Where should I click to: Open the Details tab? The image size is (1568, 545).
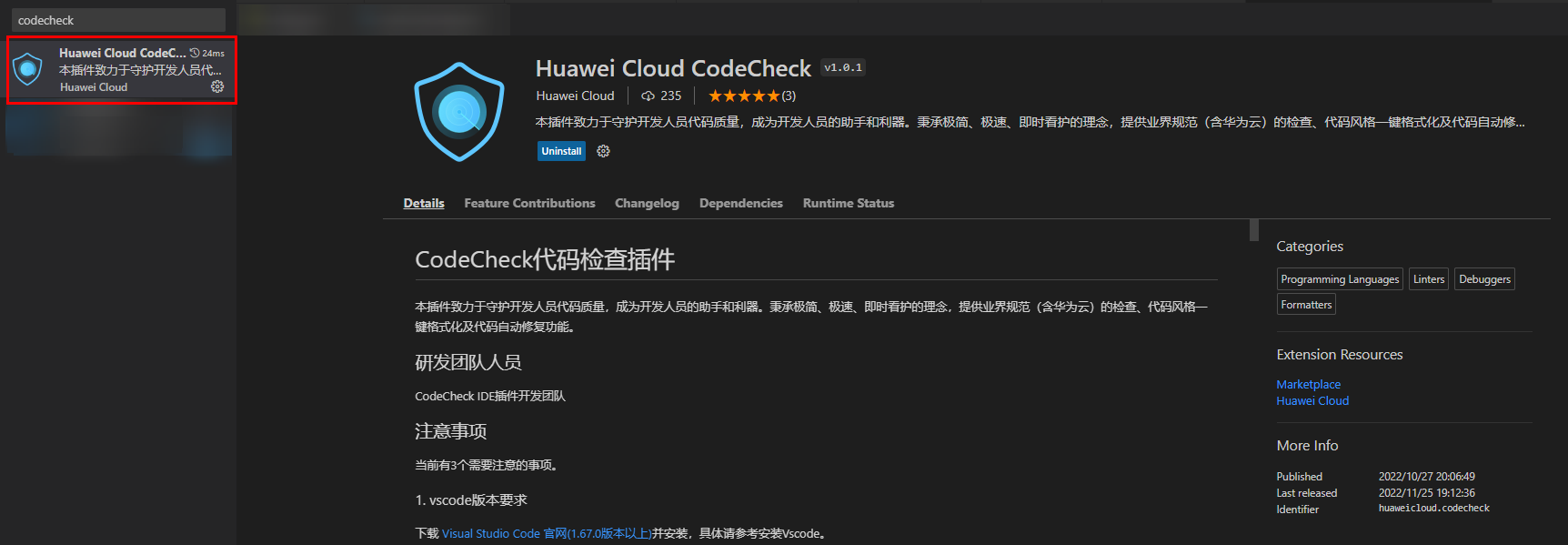point(424,203)
